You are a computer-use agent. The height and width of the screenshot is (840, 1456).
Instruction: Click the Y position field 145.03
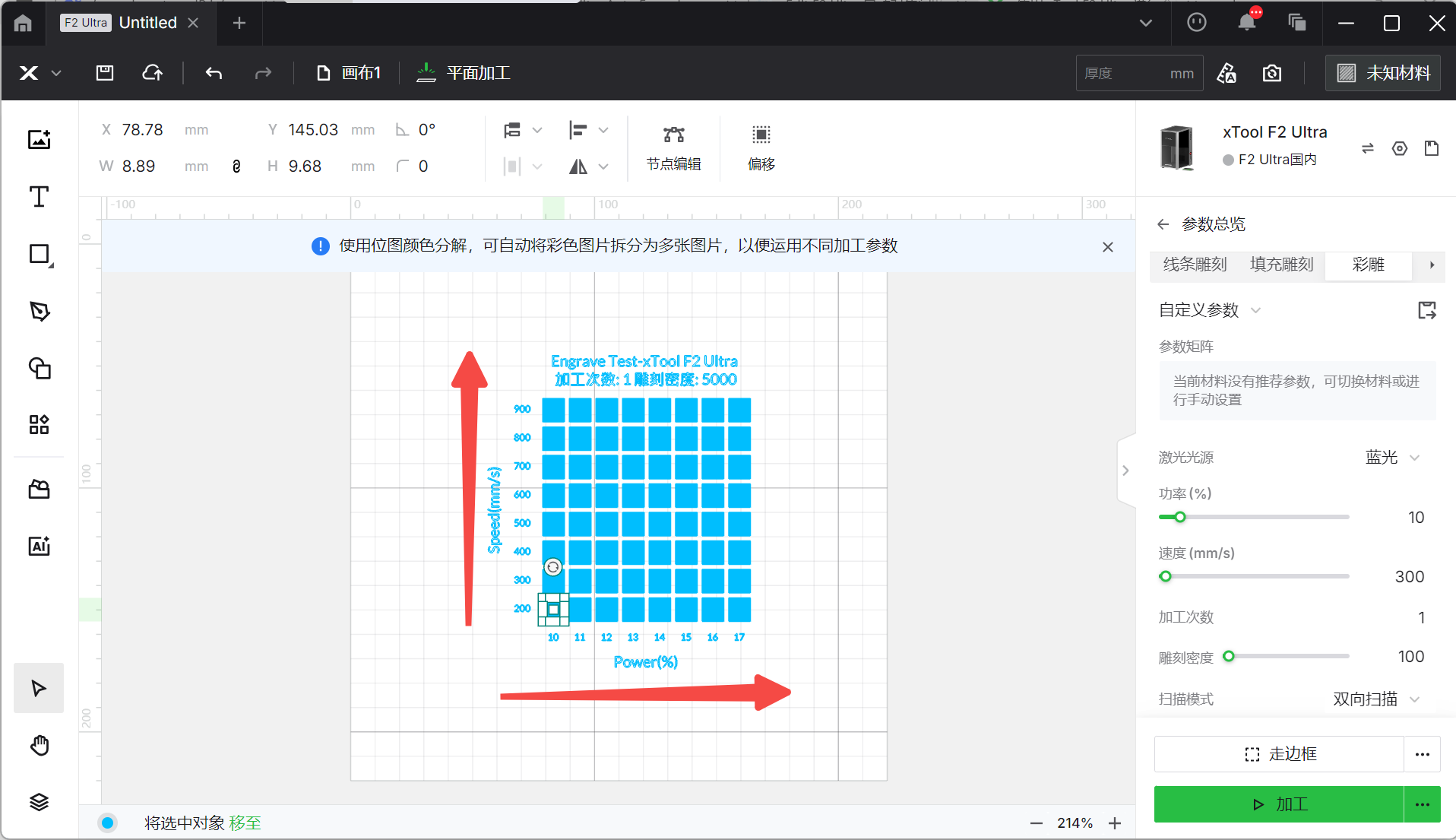point(313,130)
